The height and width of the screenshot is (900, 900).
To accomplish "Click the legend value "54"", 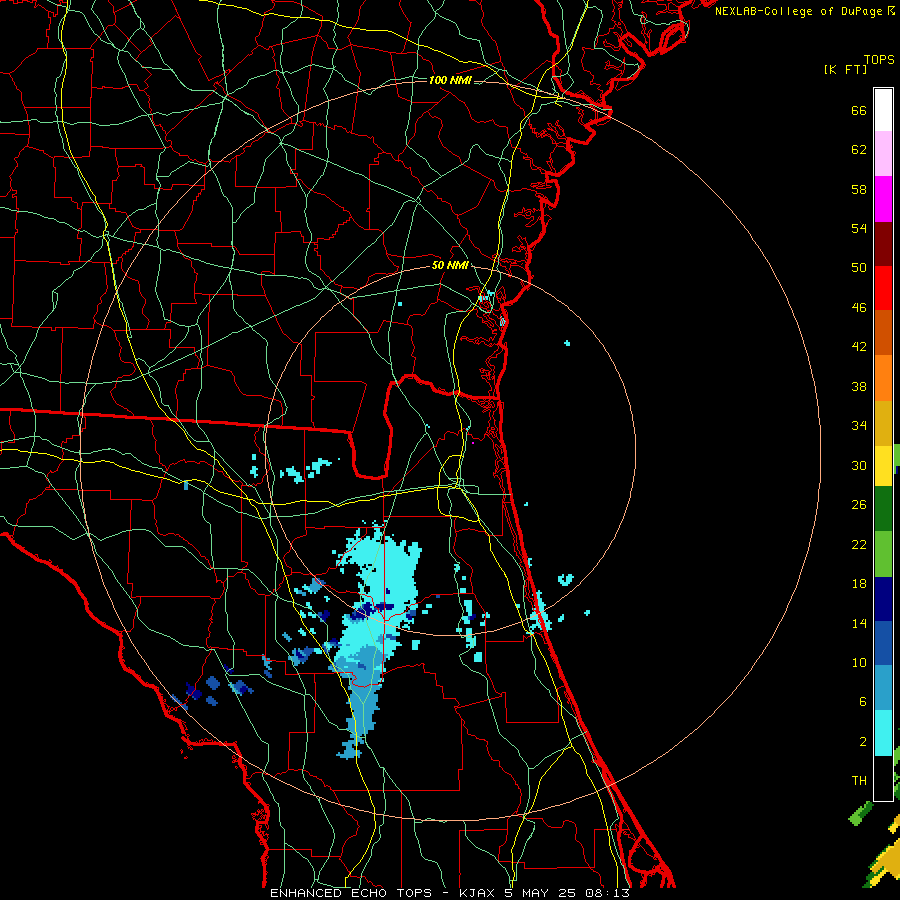I will coord(859,228).
